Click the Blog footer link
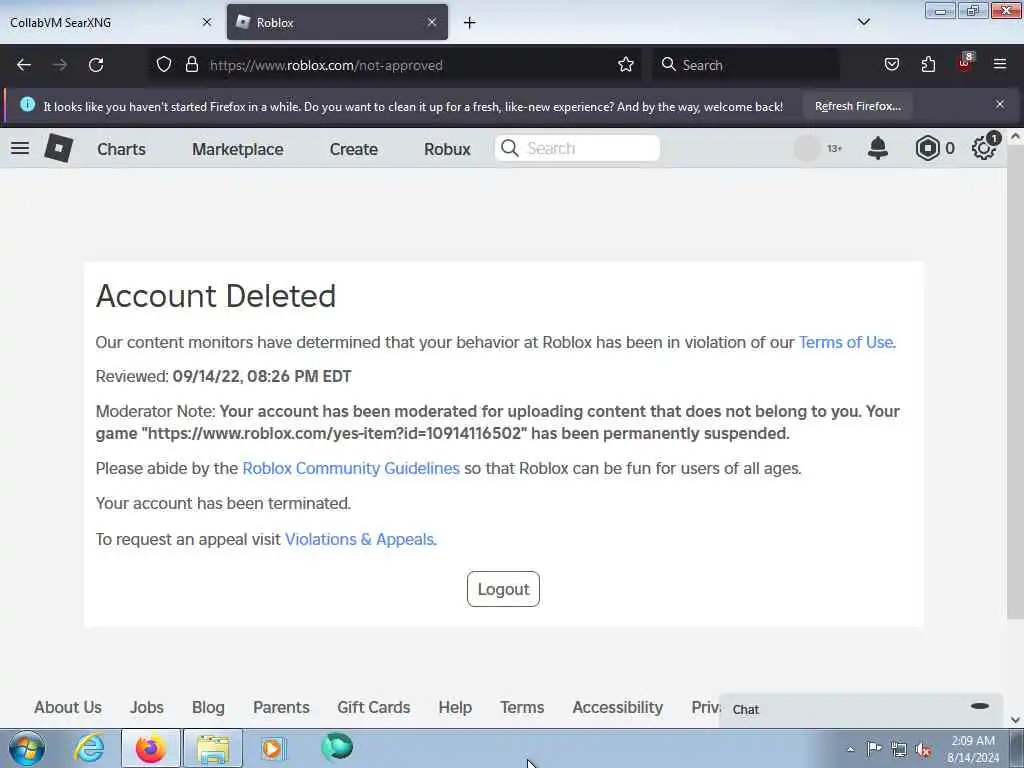This screenshot has width=1024, height=768. 208,707
